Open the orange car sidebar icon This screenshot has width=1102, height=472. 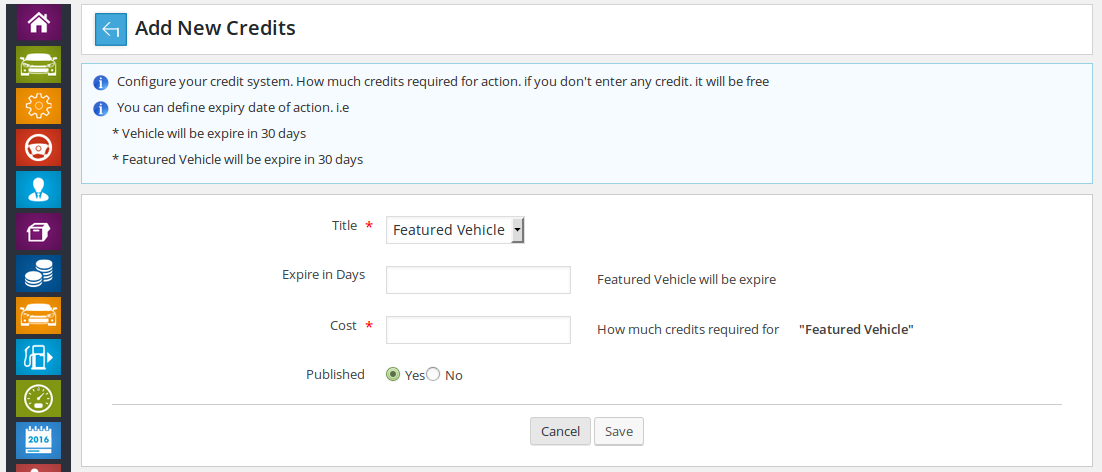pos(39,315)
